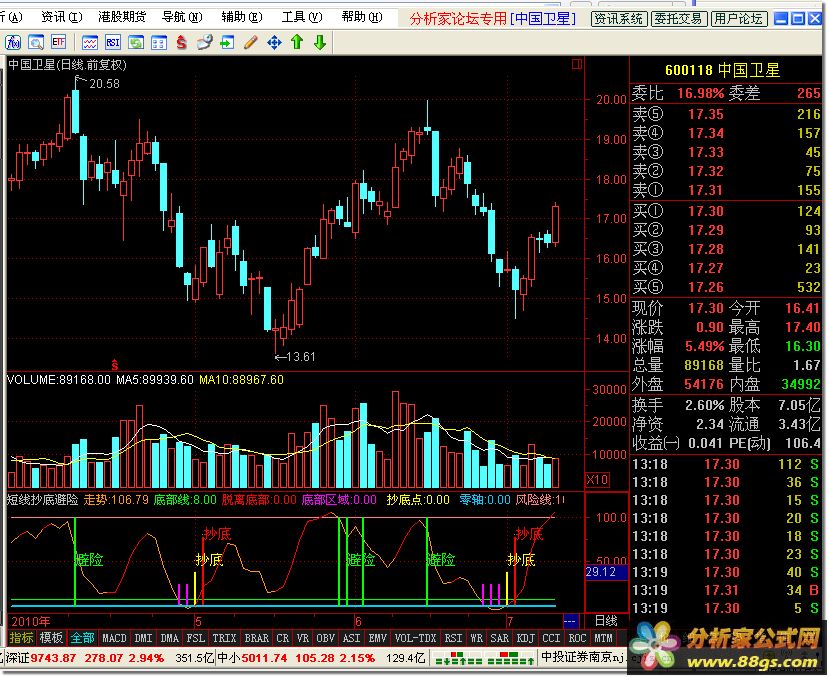Screen dimensions: 829x677
Task: Click the 委托交易 button
Action: coord(678,19)
